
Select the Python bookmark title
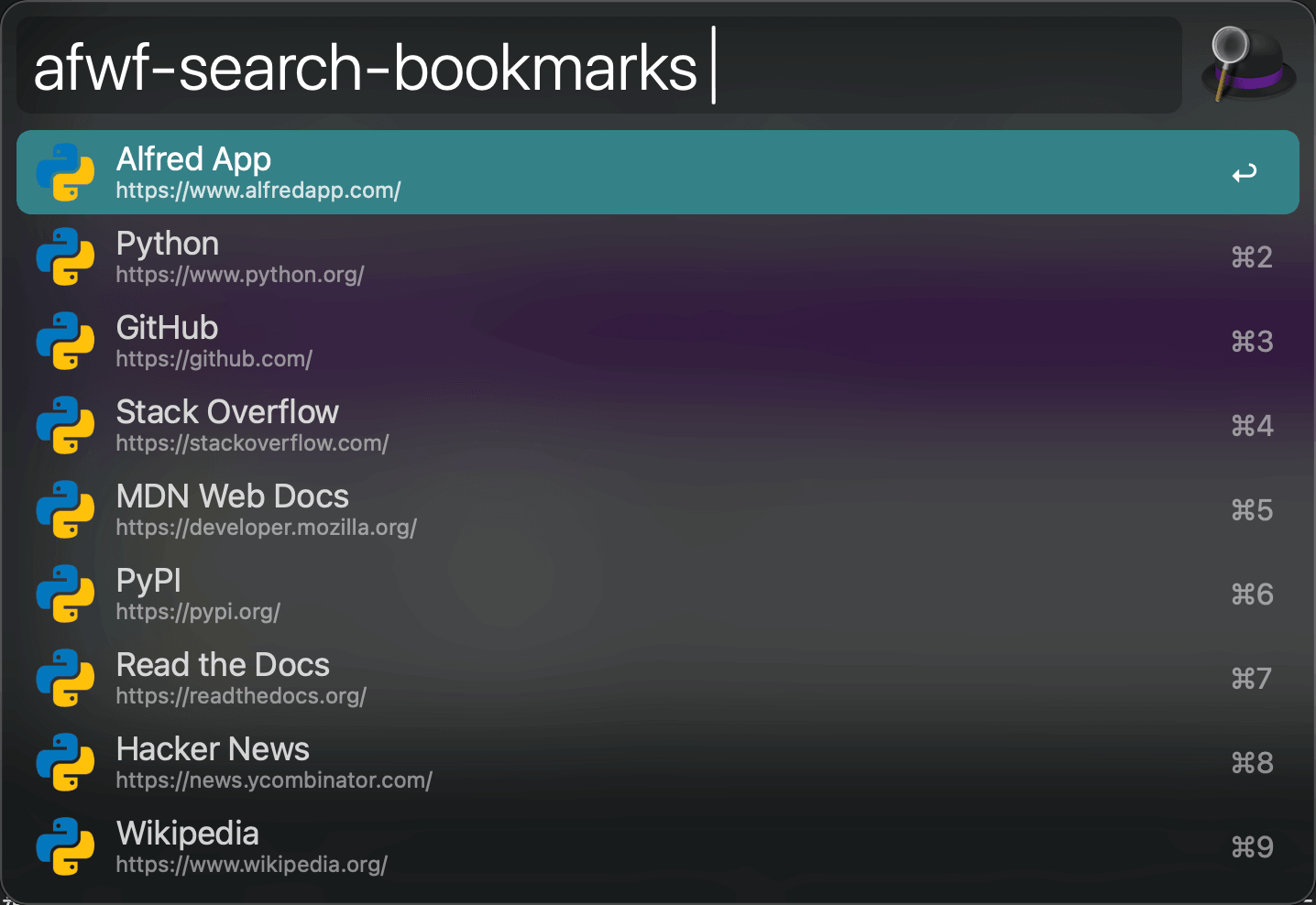pos(168,244)
